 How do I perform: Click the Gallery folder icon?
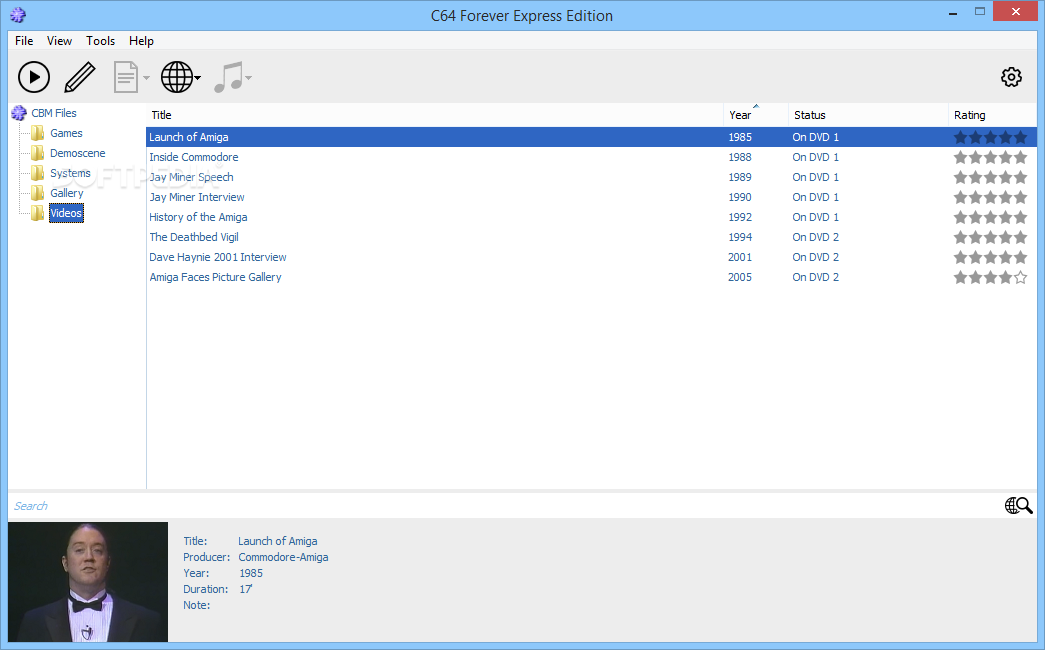[x=38, y=193]
